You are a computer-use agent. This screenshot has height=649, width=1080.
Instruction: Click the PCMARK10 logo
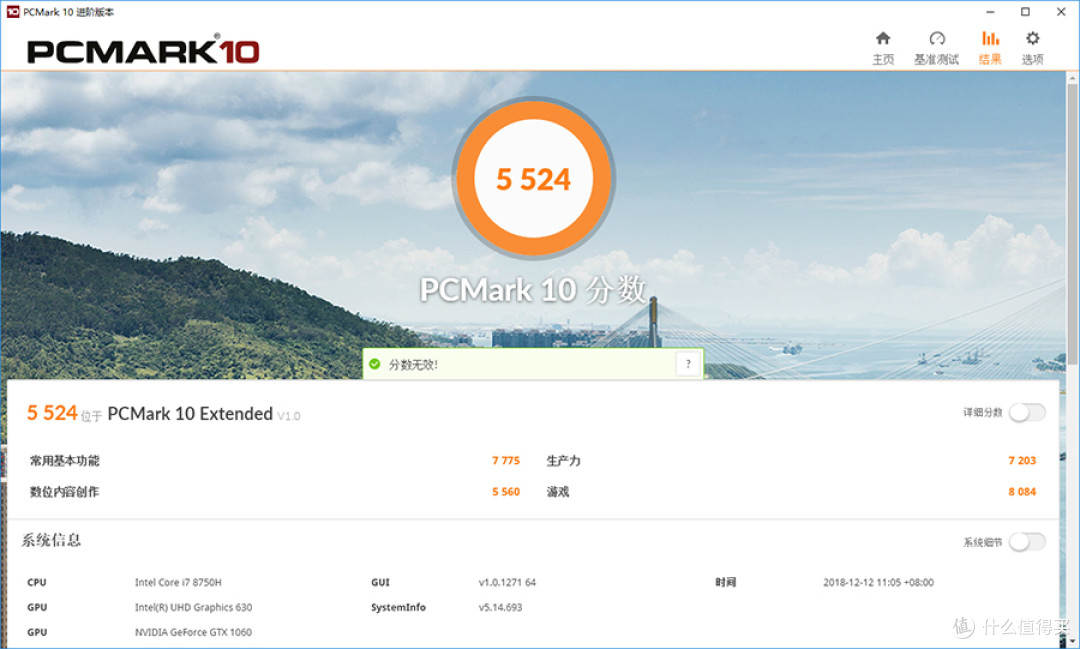coord(143,52)
